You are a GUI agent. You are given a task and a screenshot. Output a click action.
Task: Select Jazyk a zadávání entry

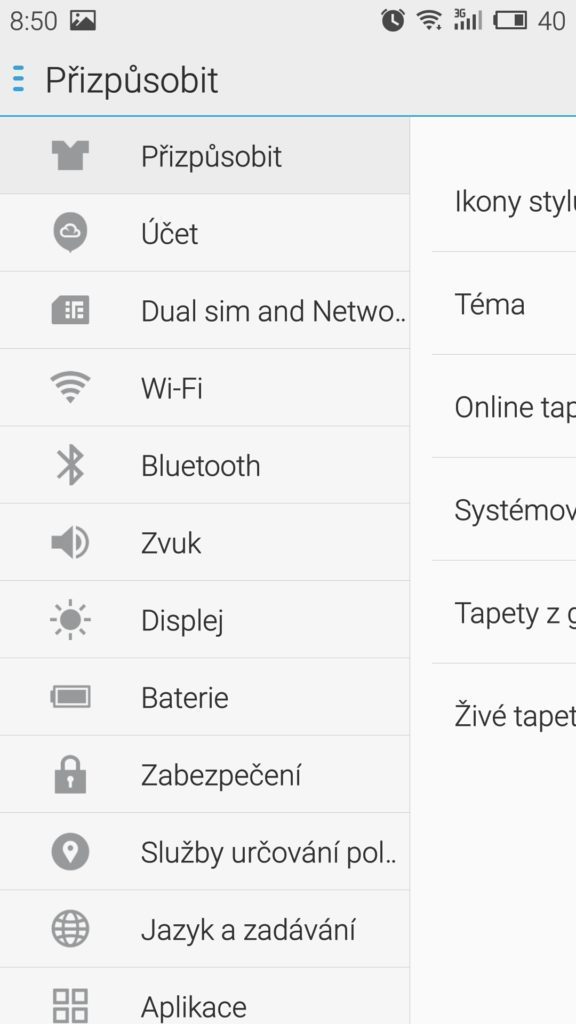click(x=204, y=929)
